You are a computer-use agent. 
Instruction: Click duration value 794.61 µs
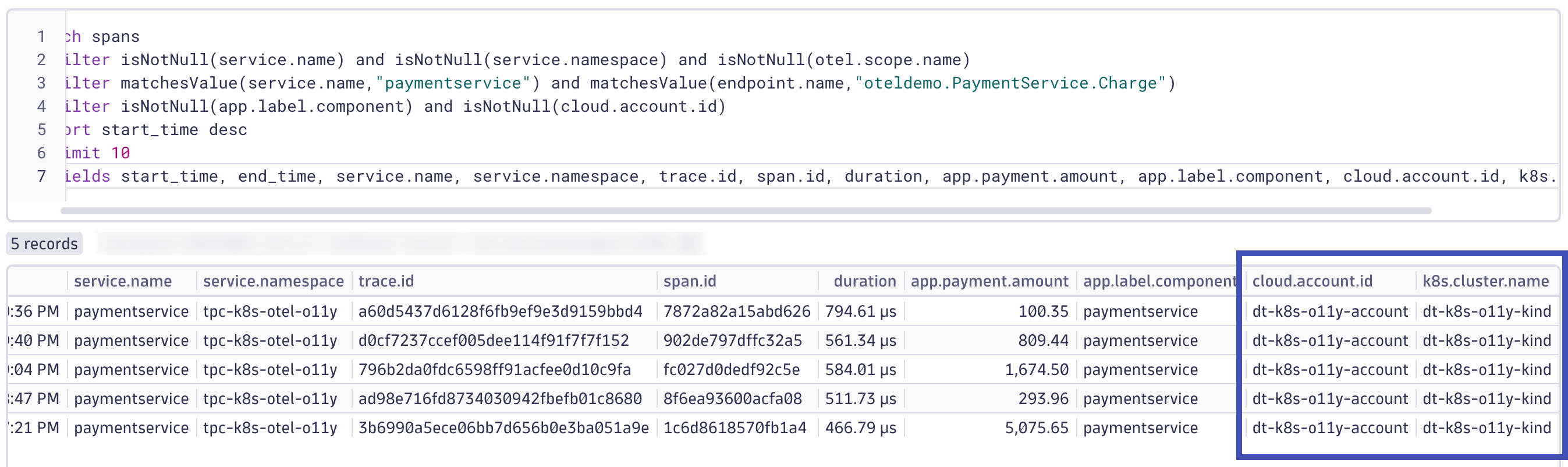tap(861, 311)
